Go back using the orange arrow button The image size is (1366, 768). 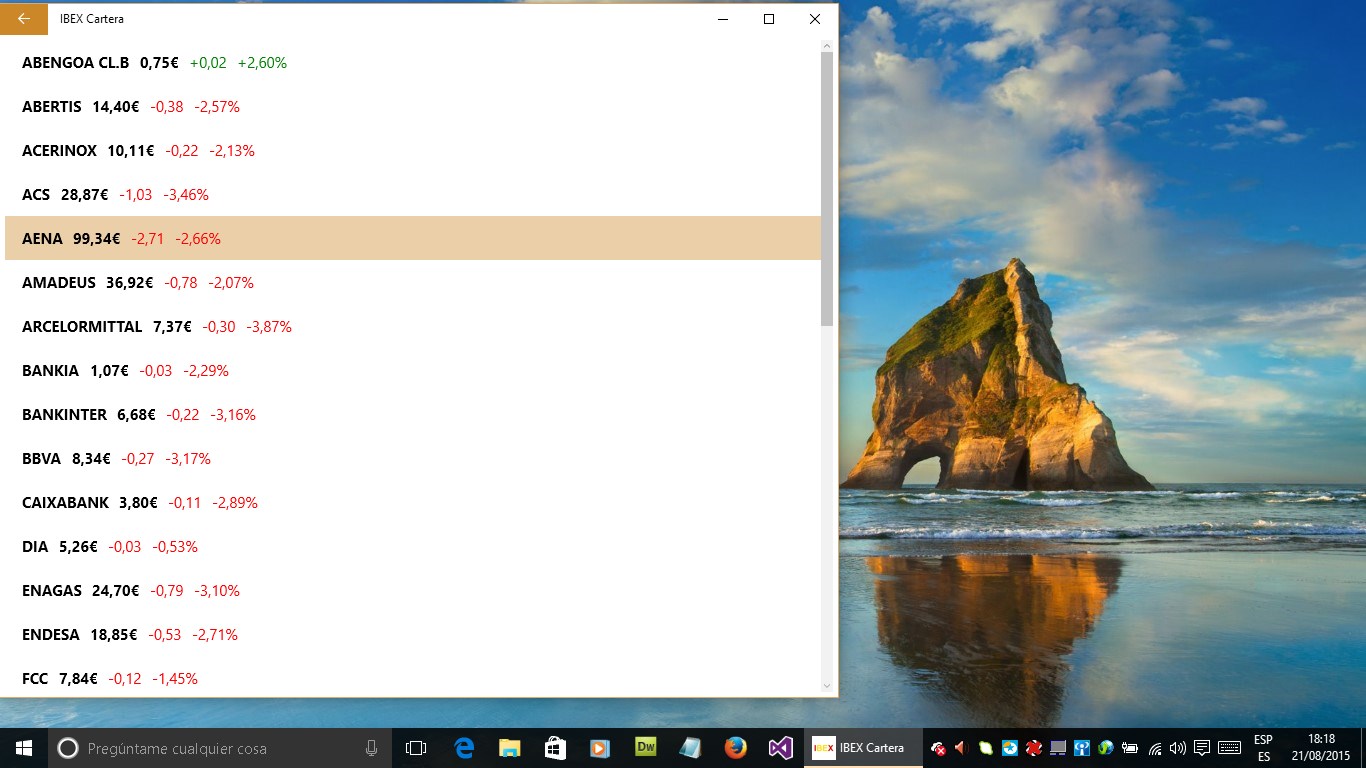tap(24, 19)
